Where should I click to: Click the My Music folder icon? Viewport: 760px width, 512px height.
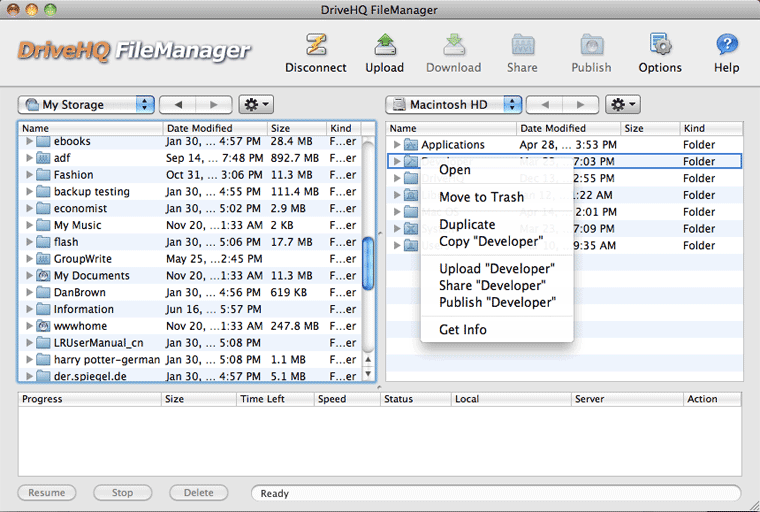[x=44, y=225]
